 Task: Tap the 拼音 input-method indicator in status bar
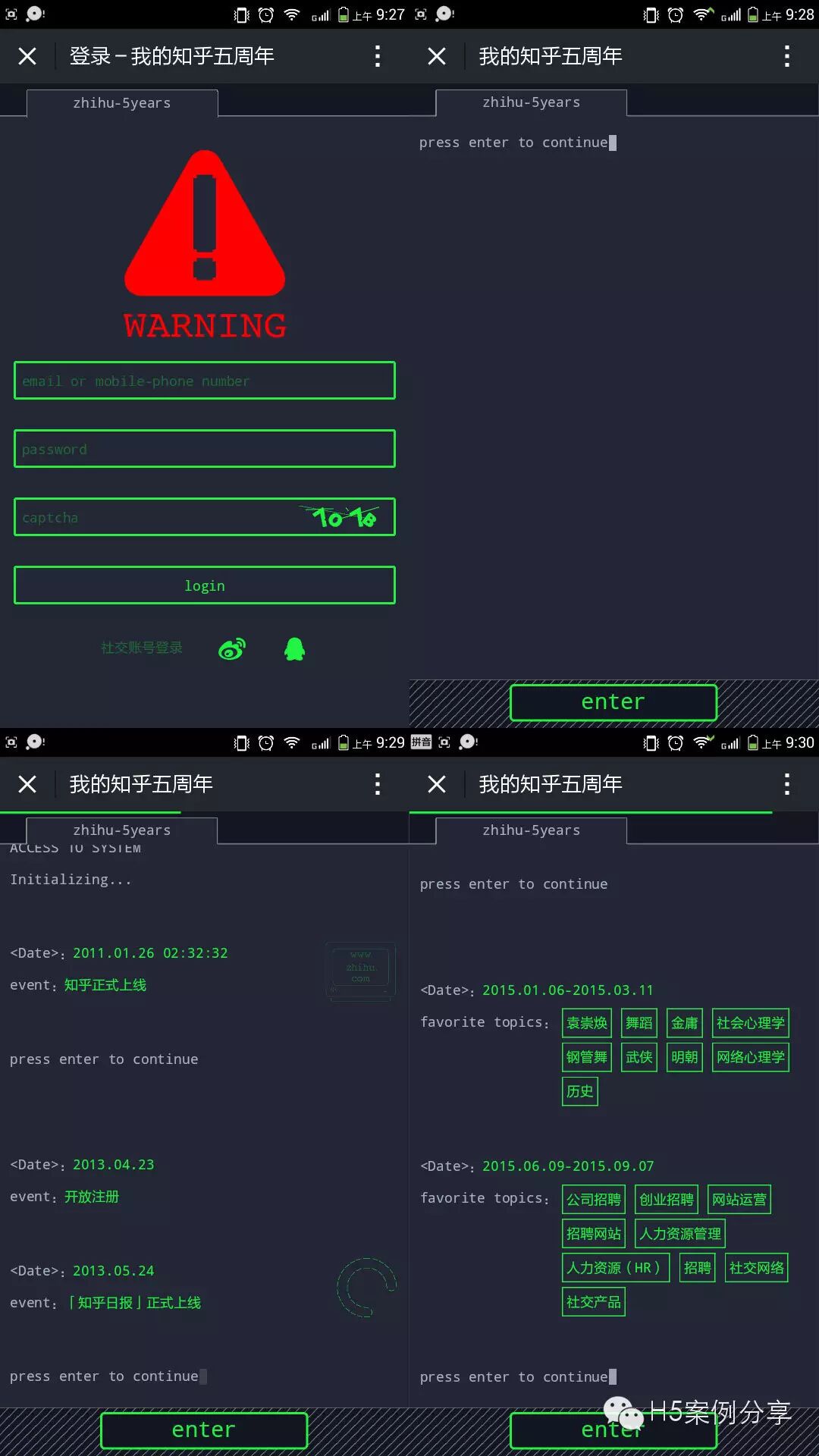pyautogui.click(x=421, y=742)
